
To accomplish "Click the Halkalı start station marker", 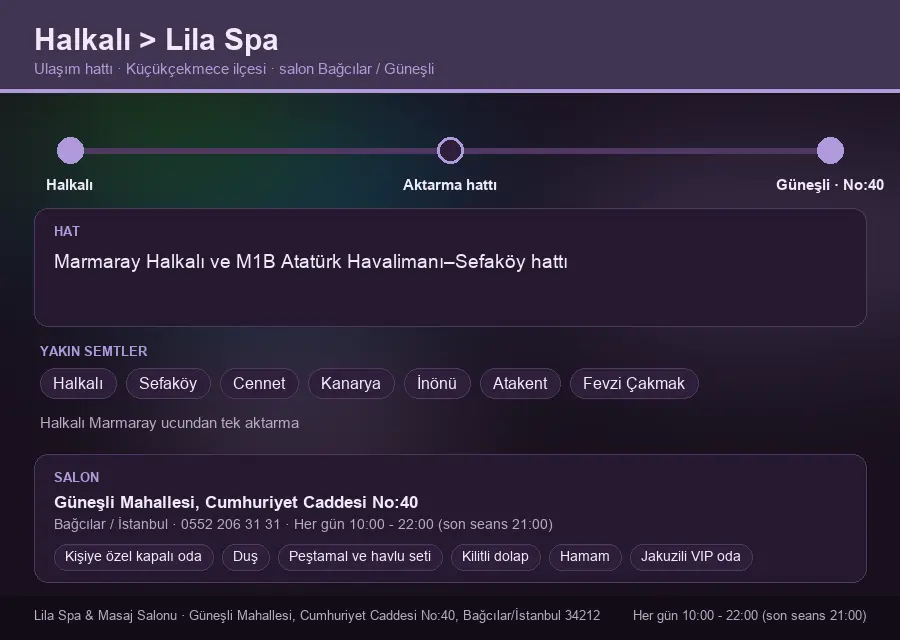I will [x=71, y=150].
